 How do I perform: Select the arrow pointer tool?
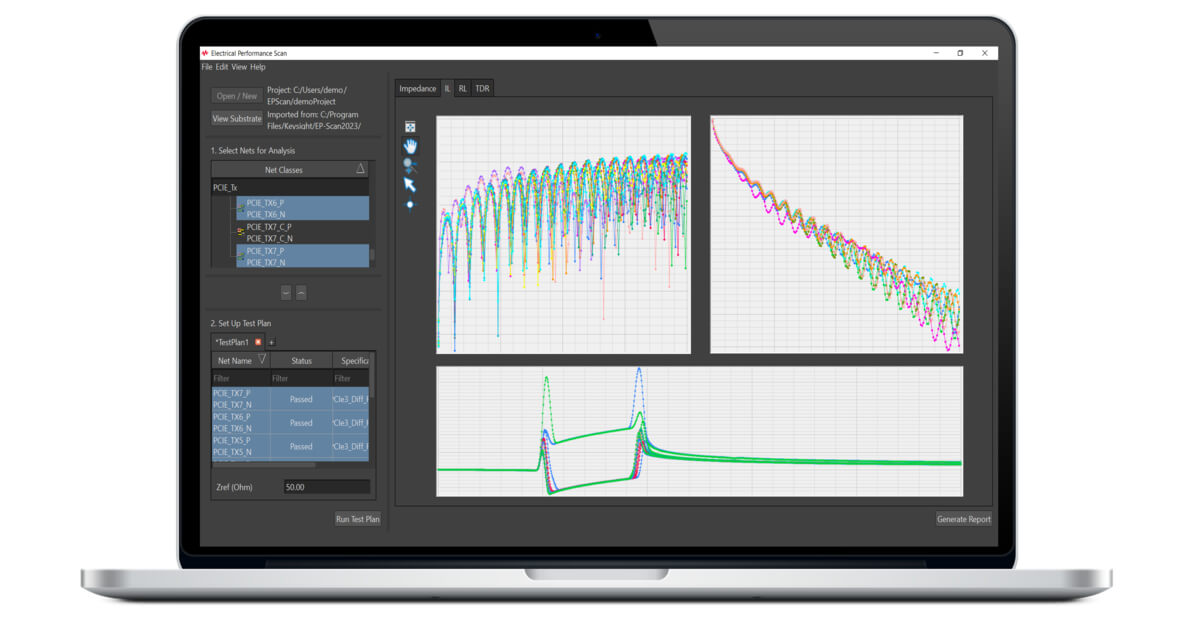click(410, 185)
